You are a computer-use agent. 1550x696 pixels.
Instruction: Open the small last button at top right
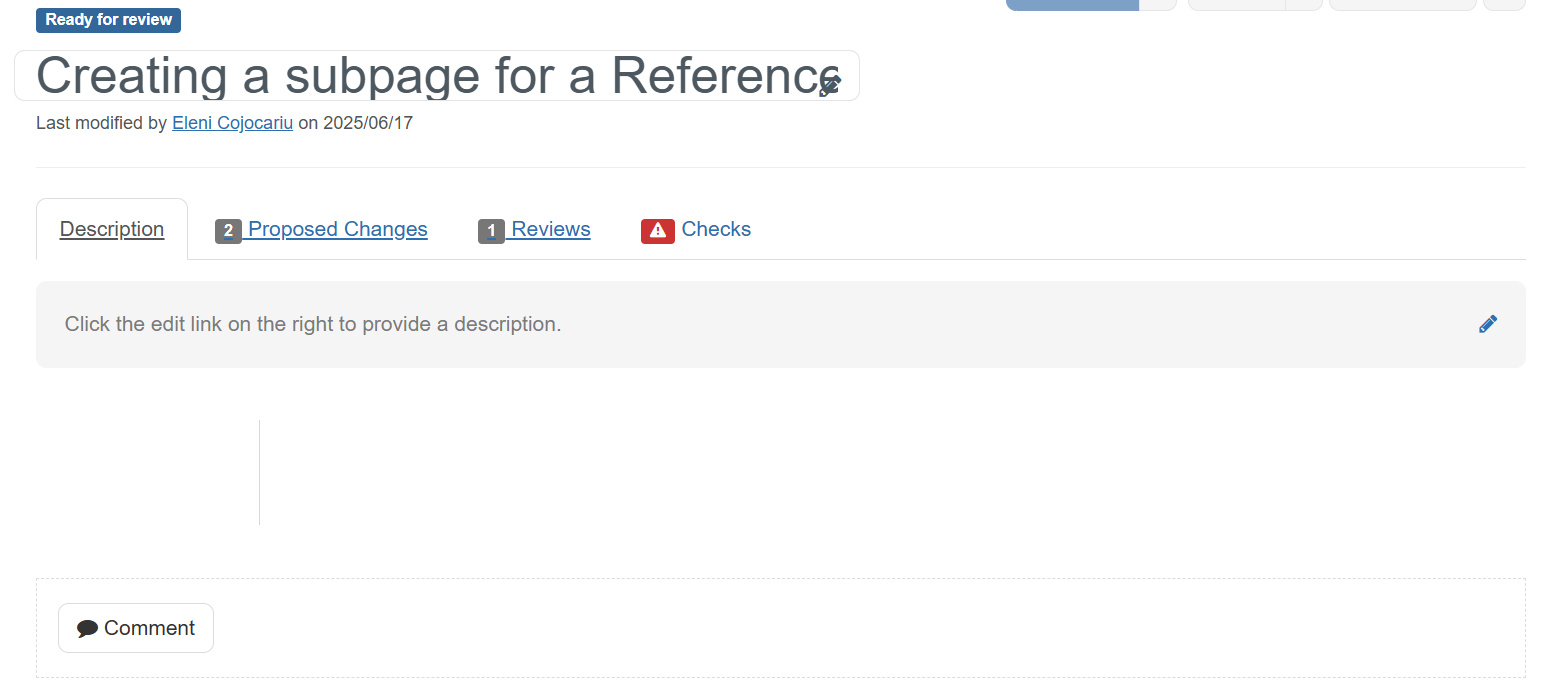(x=1504, y=5)
